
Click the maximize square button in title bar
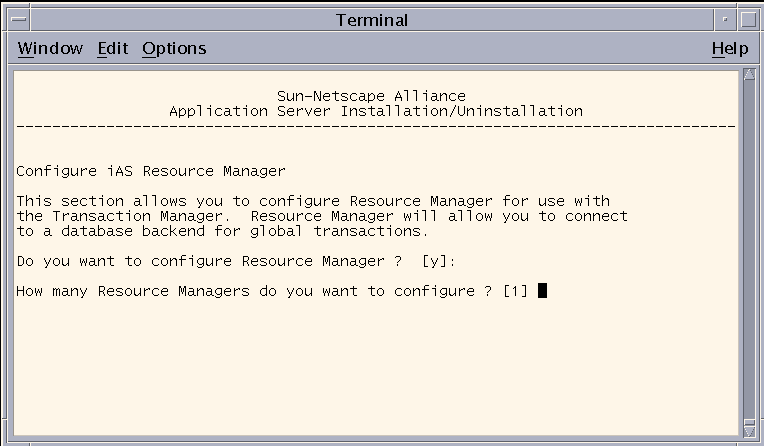pyautogui.click(x=748, y=19)
